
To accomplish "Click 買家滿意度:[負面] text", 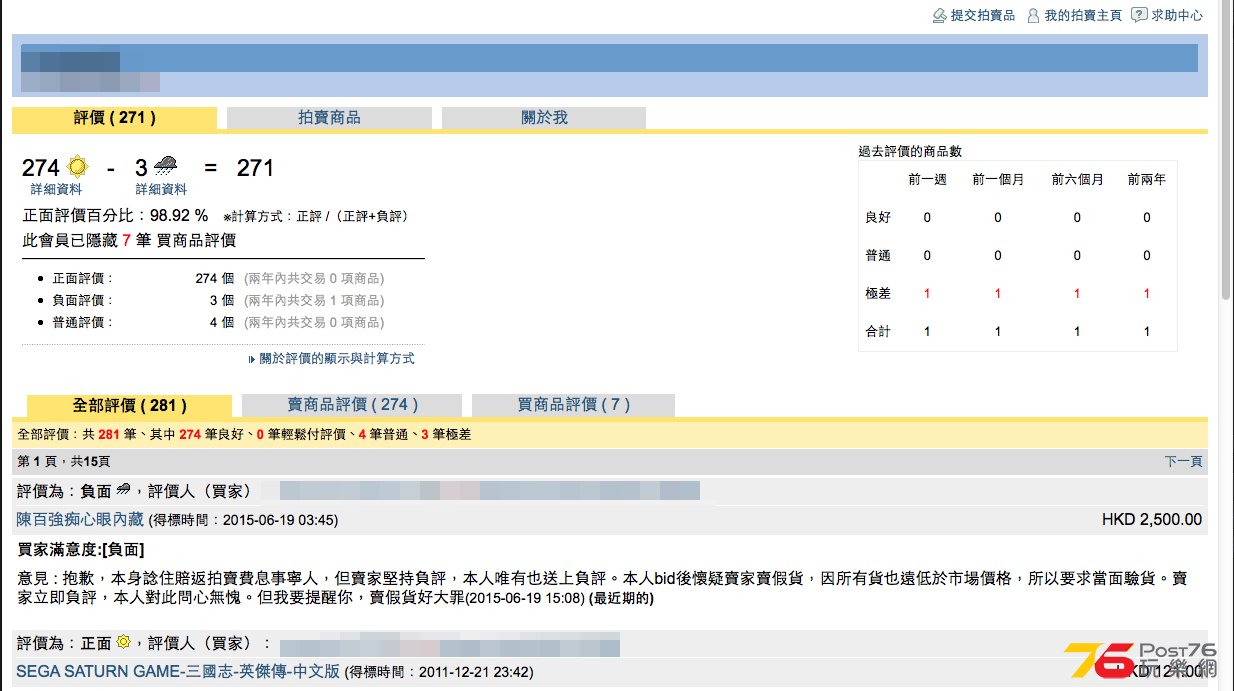I will point(81,549).
